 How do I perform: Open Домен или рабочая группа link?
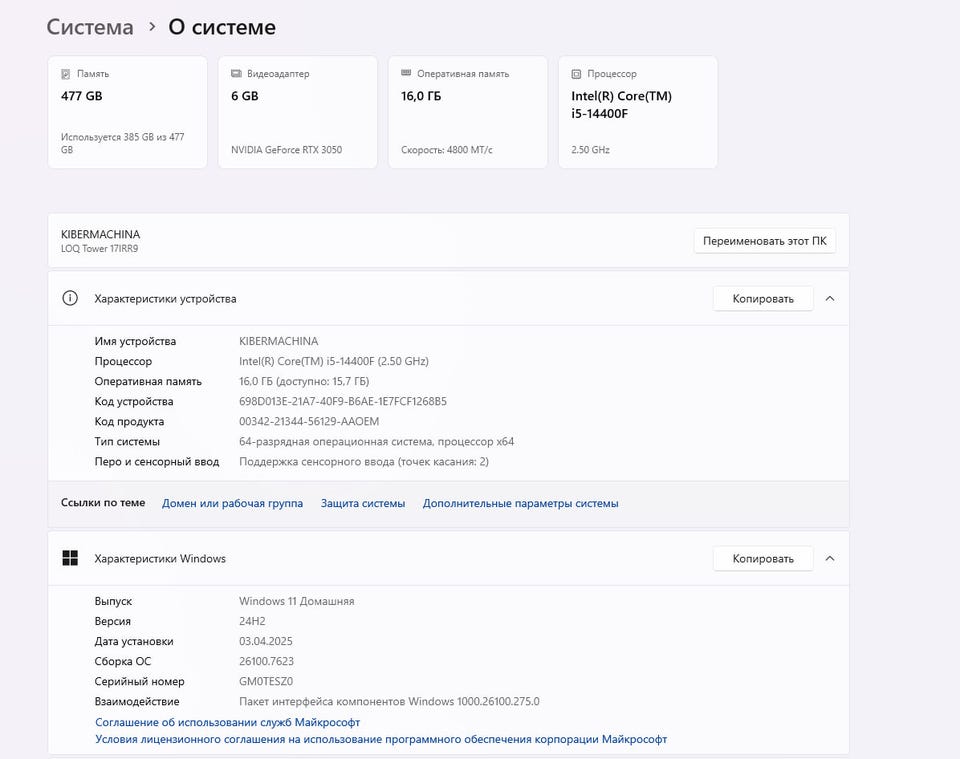pos(232,503)
